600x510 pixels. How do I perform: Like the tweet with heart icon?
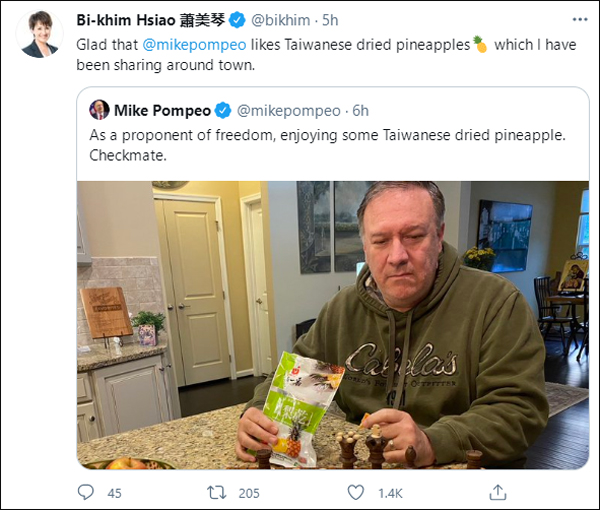pyautogui.click(x=355, y=492)
